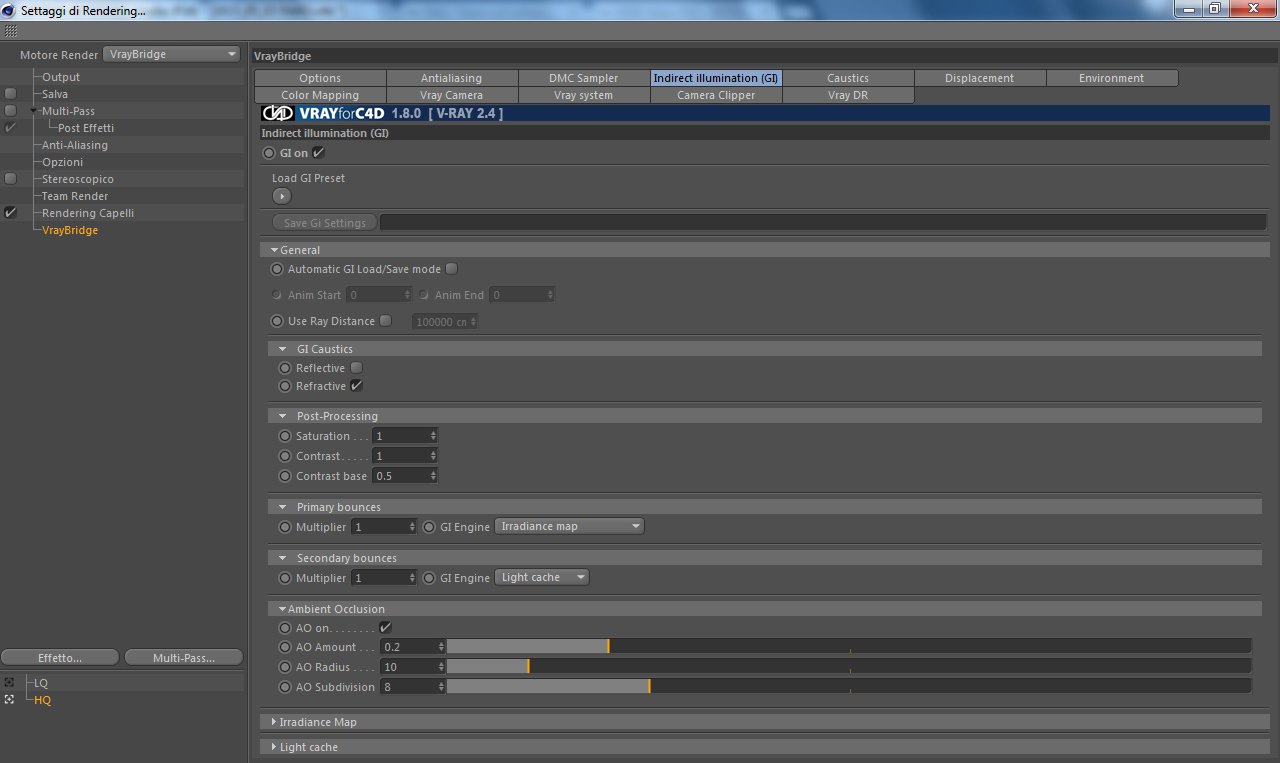Image resolution: width=1280 pixels, height=763 pixels.
Task: Adjust the AO Amount slider
Action: [849, 647]
